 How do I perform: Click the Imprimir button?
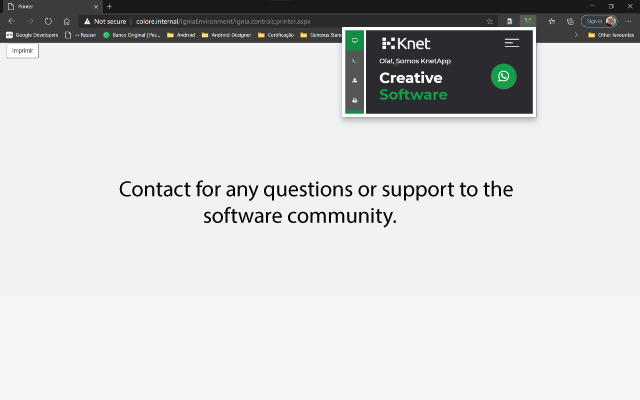(22, 51)
